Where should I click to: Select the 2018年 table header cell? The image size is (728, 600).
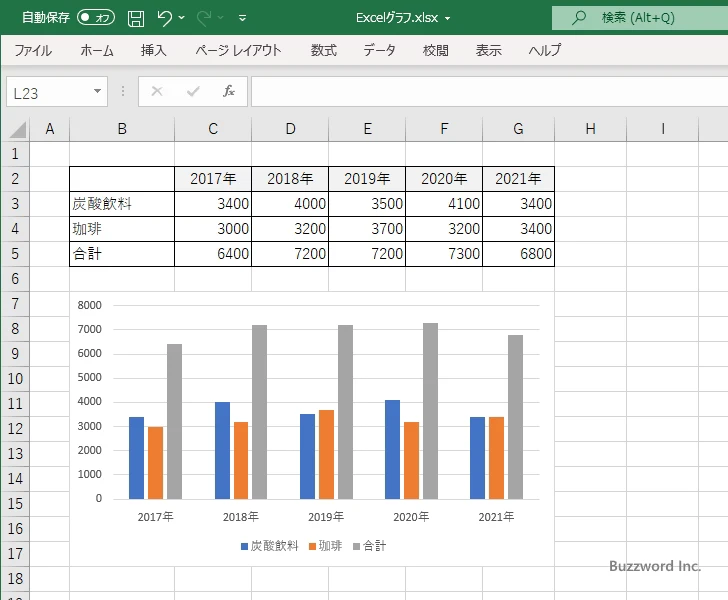point(290,179)
